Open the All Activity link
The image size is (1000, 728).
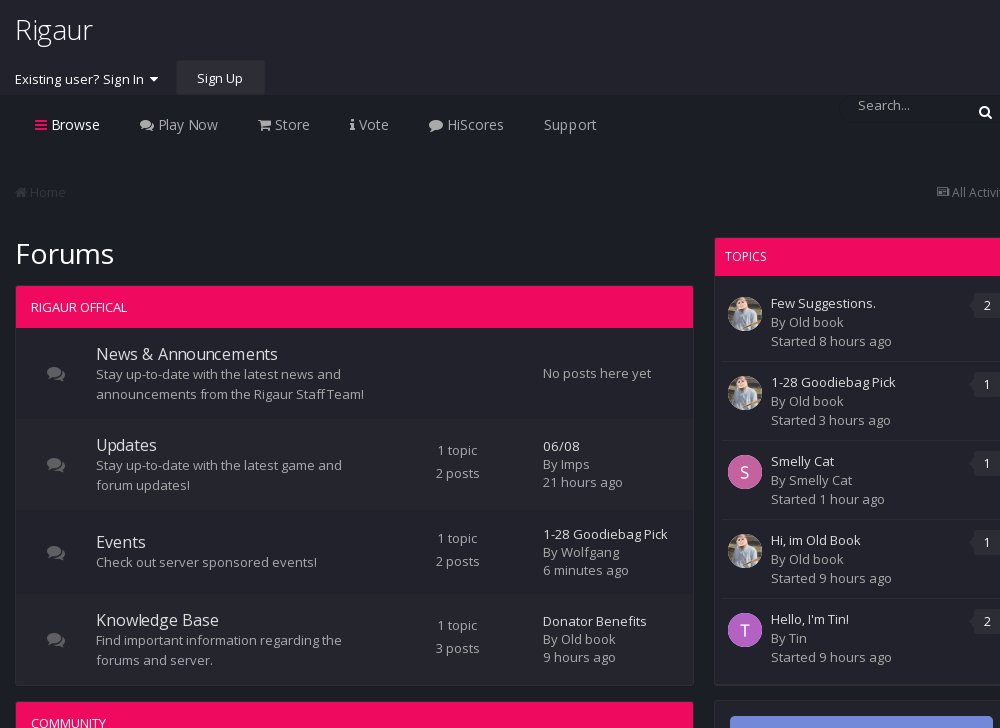(968, 192)
